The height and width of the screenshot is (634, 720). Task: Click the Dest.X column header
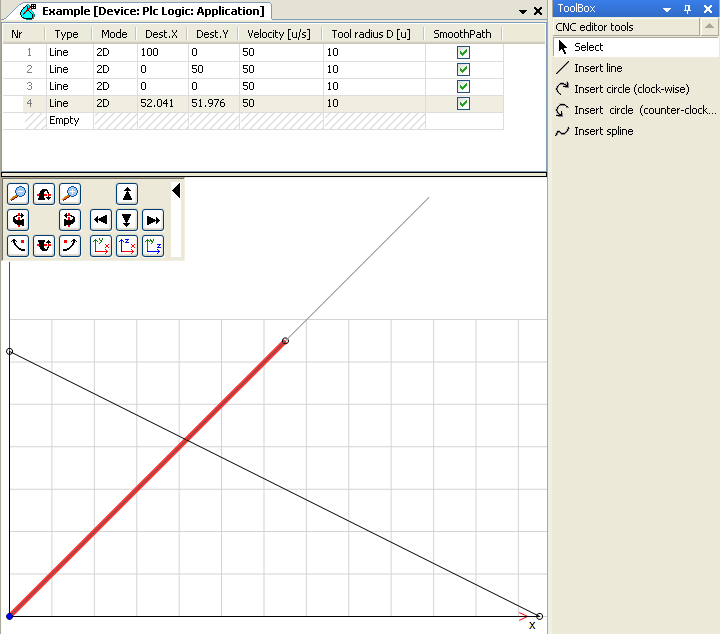161,34
